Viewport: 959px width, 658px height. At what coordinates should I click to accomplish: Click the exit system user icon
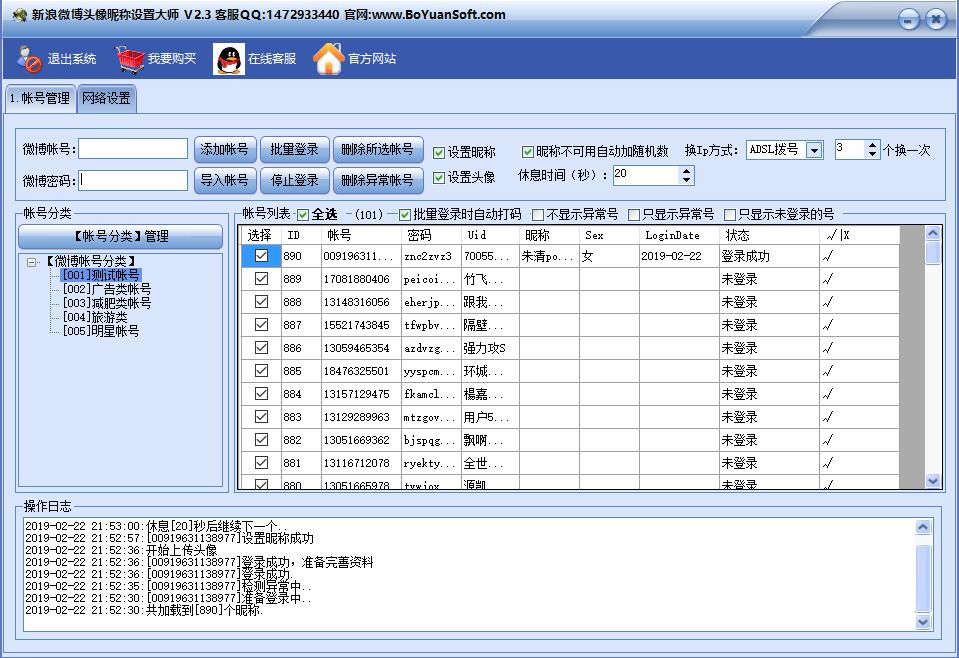(x=29, y=59)
